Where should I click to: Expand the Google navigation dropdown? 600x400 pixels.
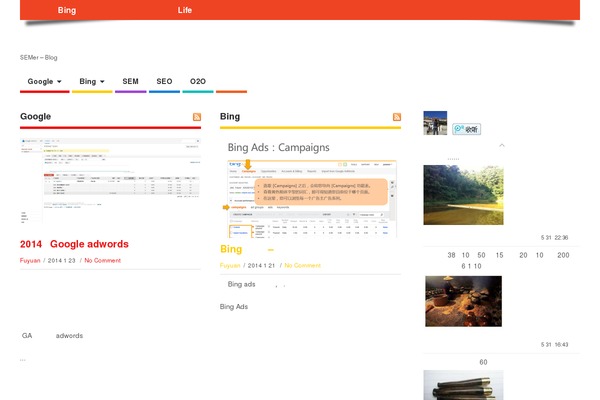tap(44, 82)
